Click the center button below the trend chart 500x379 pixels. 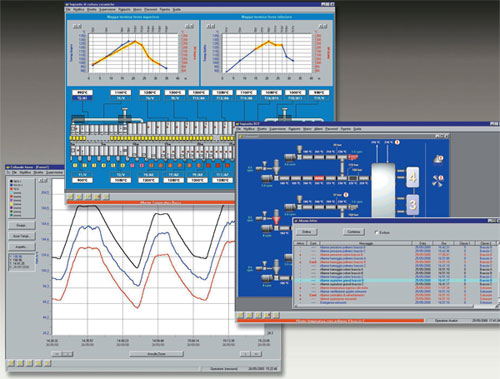(156, 354)
